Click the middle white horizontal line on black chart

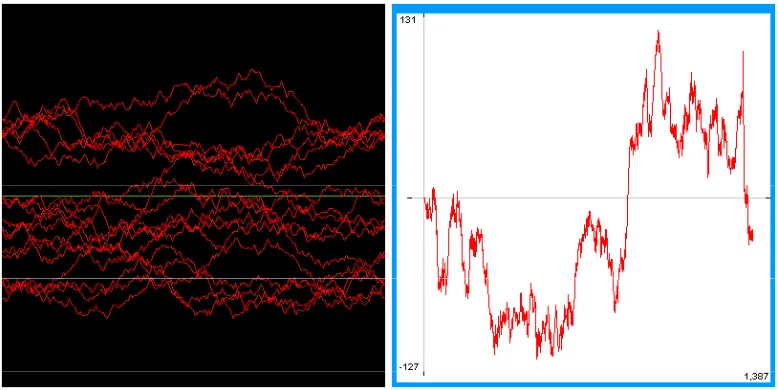pyautogui.click(x=194, y=278)
